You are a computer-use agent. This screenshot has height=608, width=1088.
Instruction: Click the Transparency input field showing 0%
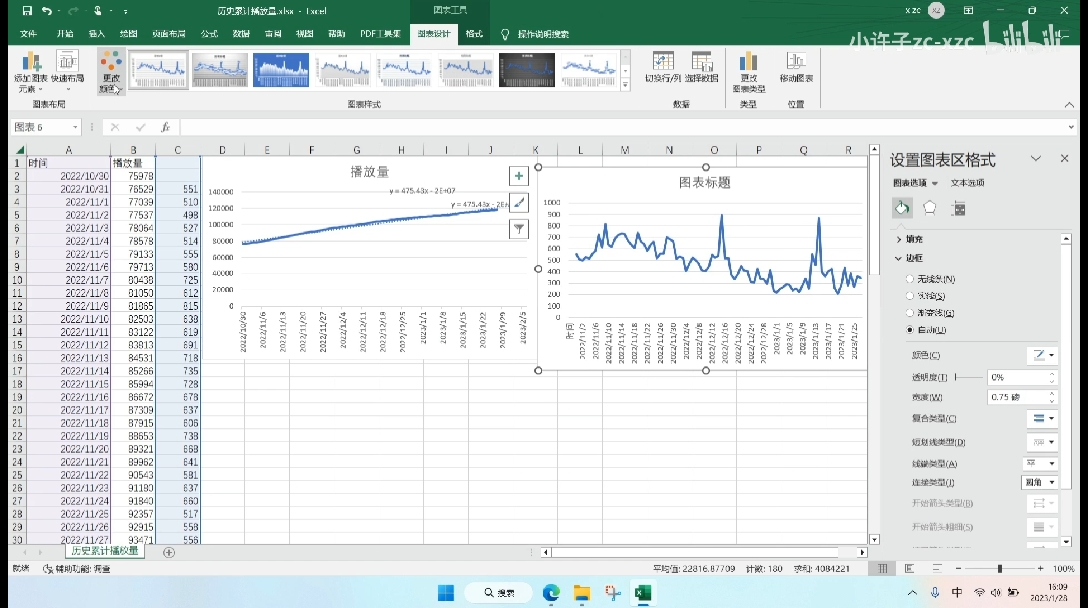(x=1018, y=378)
